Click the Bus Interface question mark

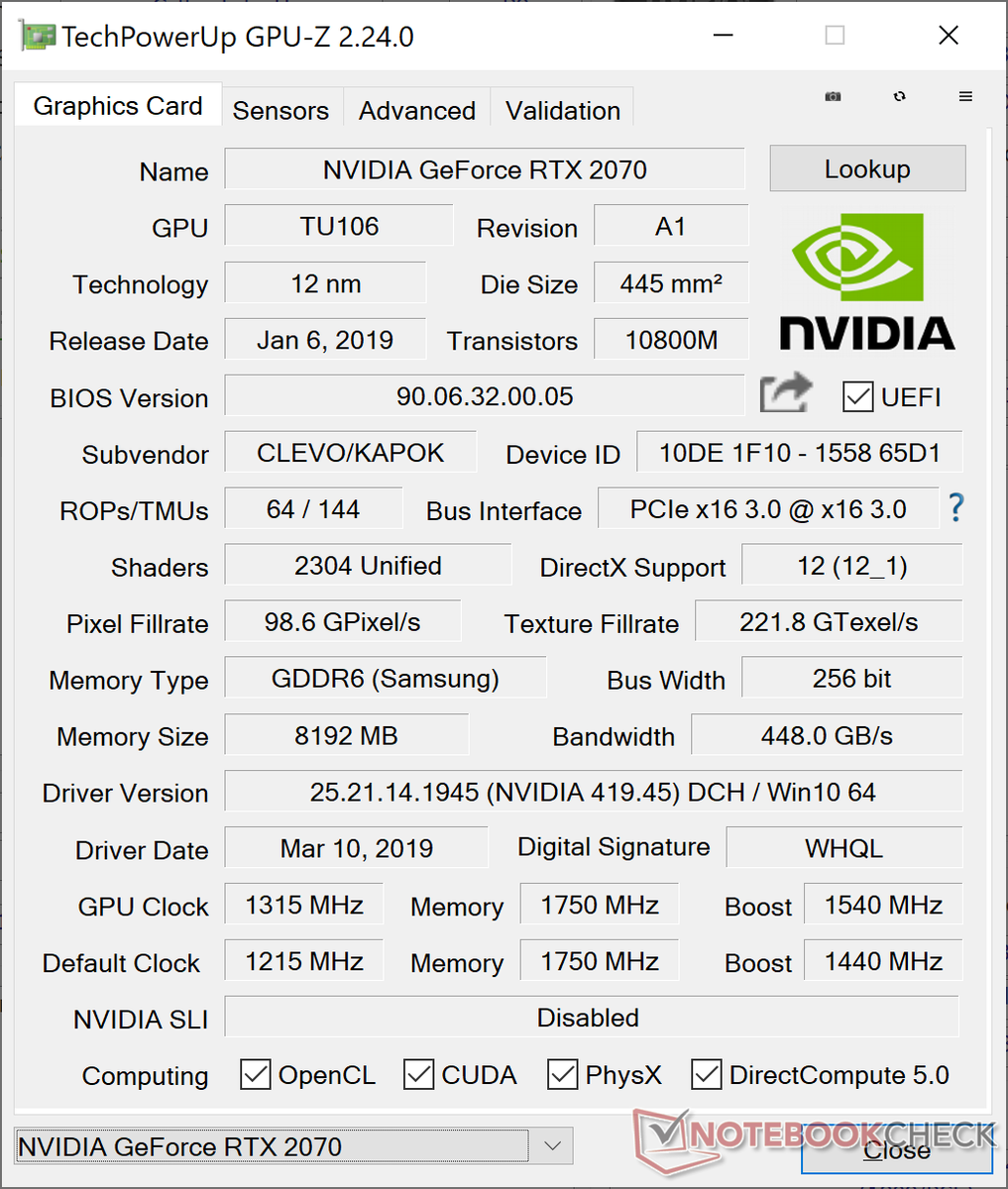click(x=955, y=508)
